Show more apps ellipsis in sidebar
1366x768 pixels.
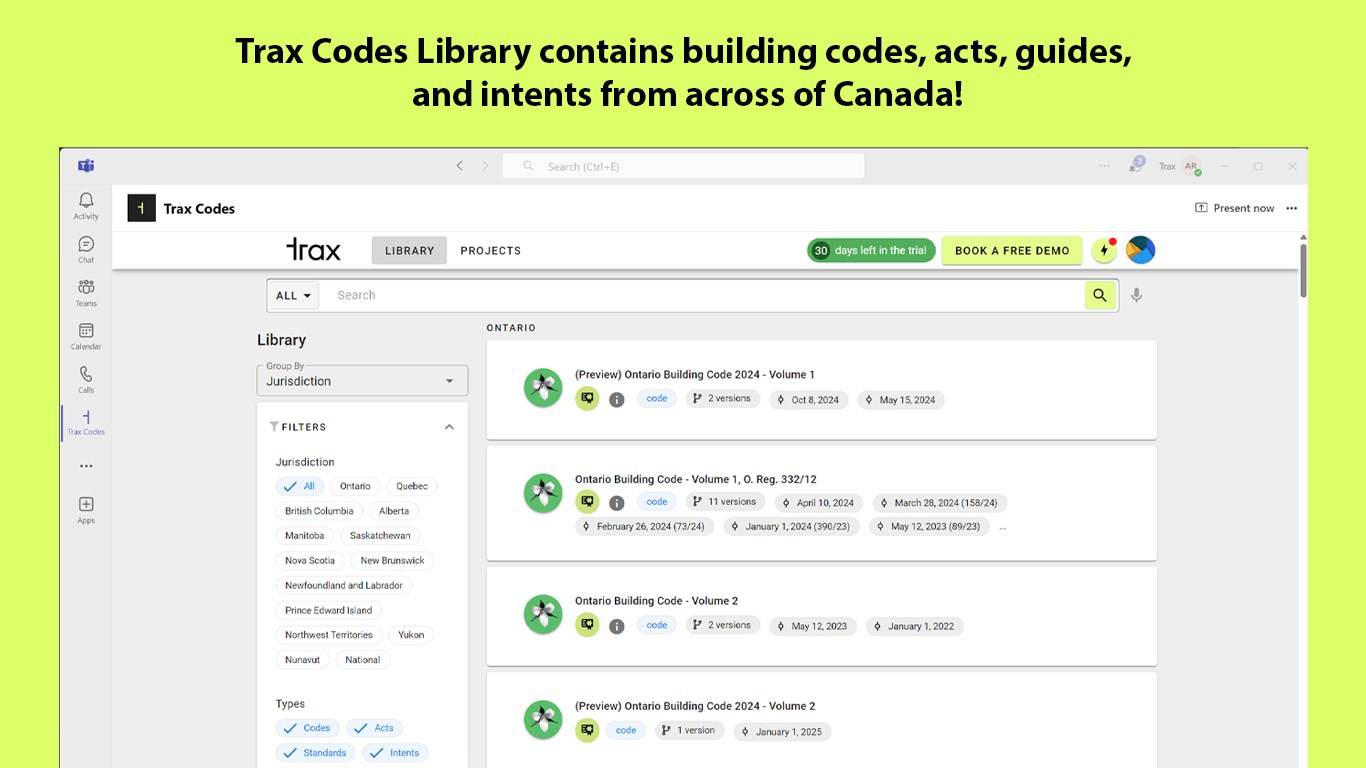86,466
